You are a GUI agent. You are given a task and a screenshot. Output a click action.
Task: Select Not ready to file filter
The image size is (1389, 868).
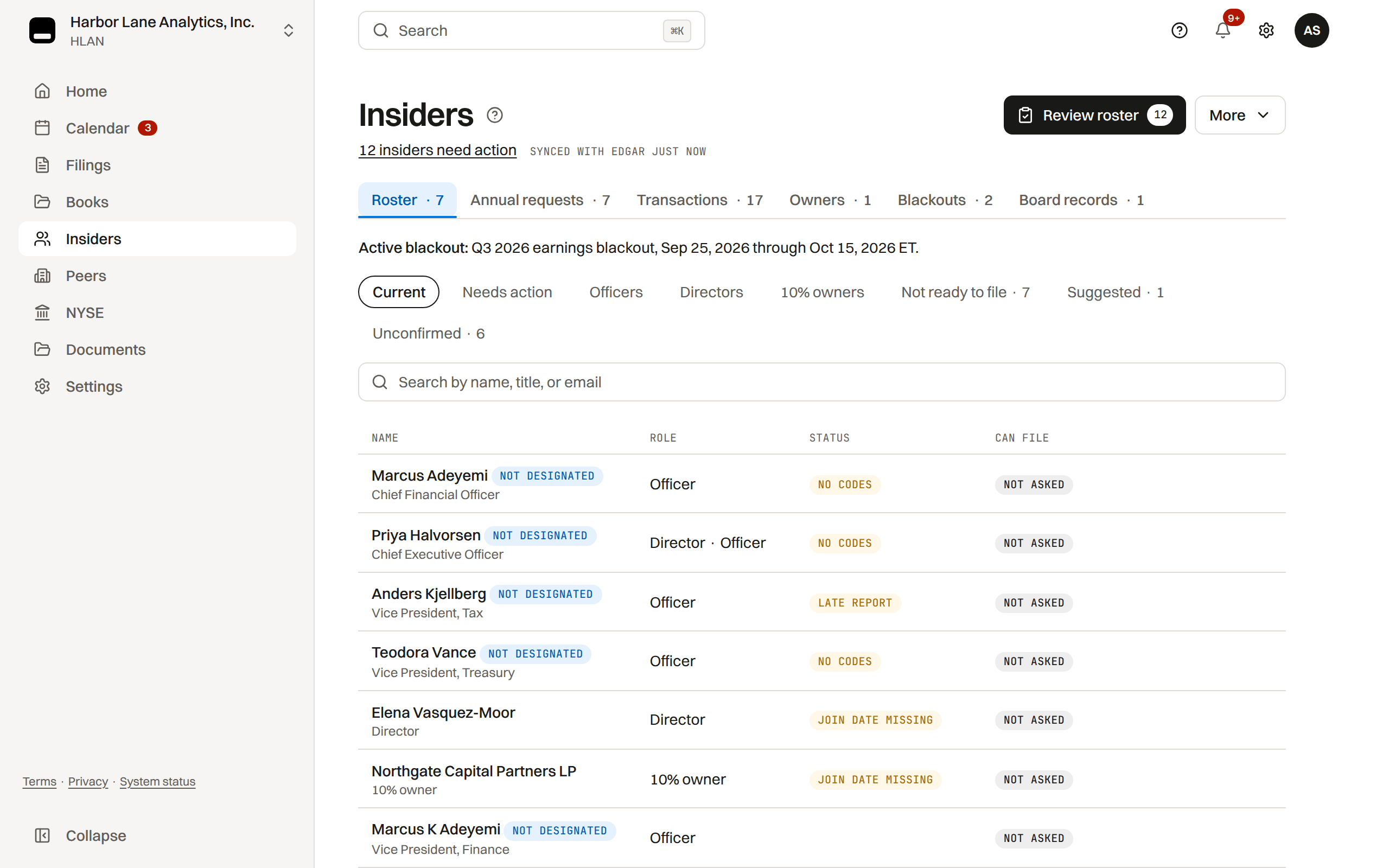click(x=965, y=292)
